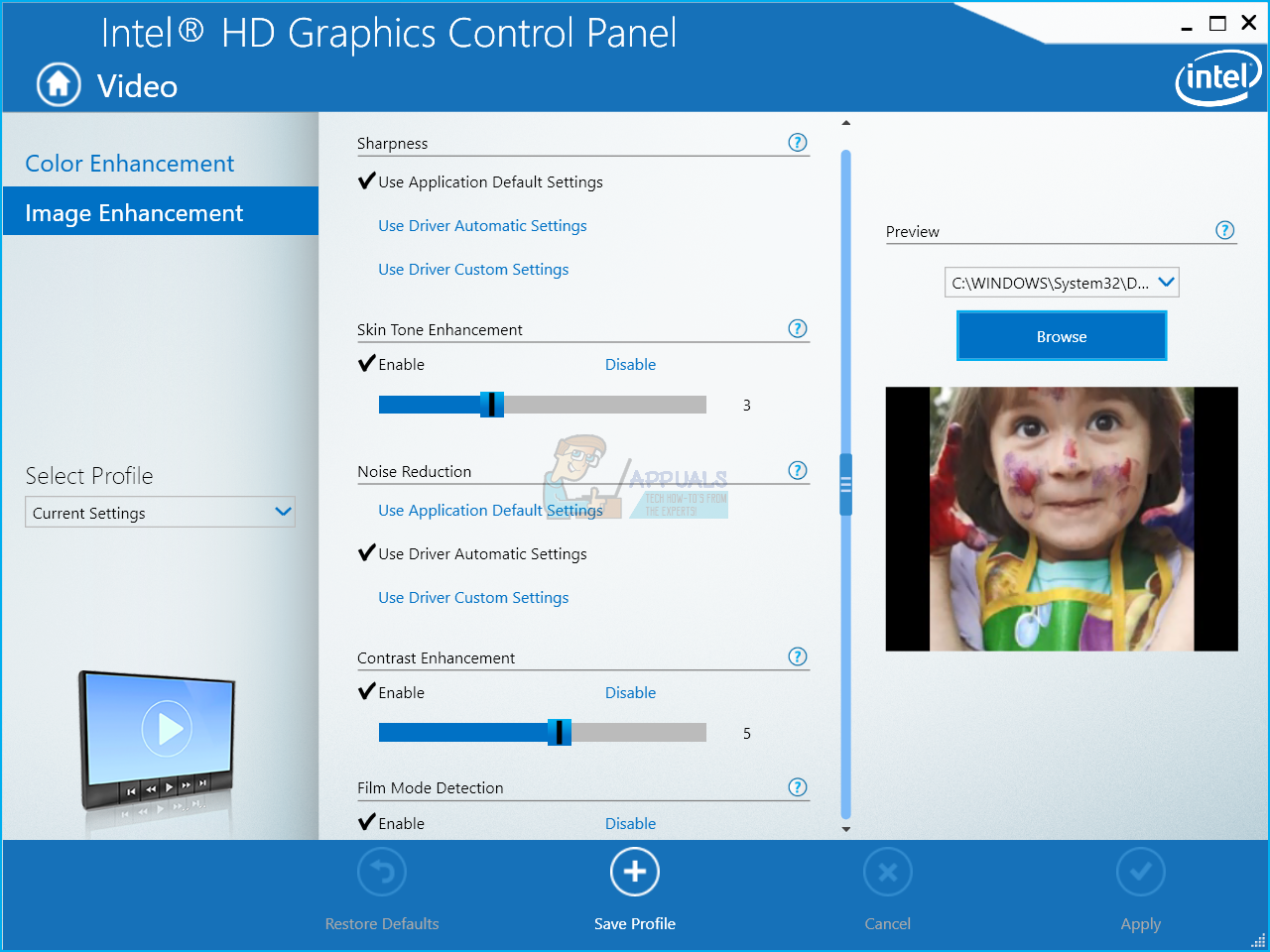Image resolution: width=1270 pixels, height=952 pixels.
Task: Go to the Home screen icon
Action: [59, 84]
